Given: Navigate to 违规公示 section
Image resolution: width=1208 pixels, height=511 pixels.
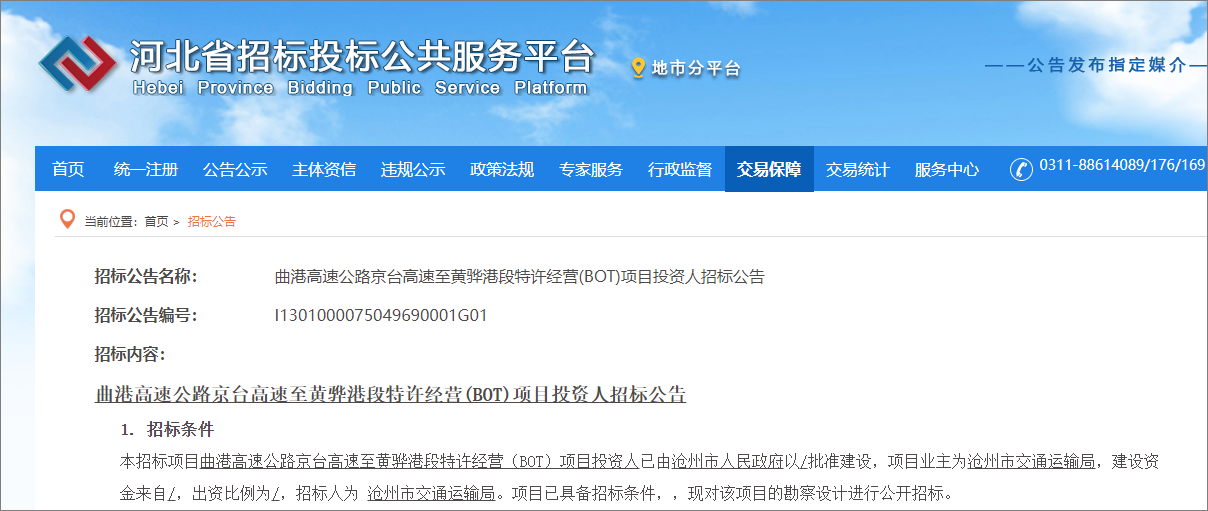Looking at the screenshot, I should [x=413, y=169].
